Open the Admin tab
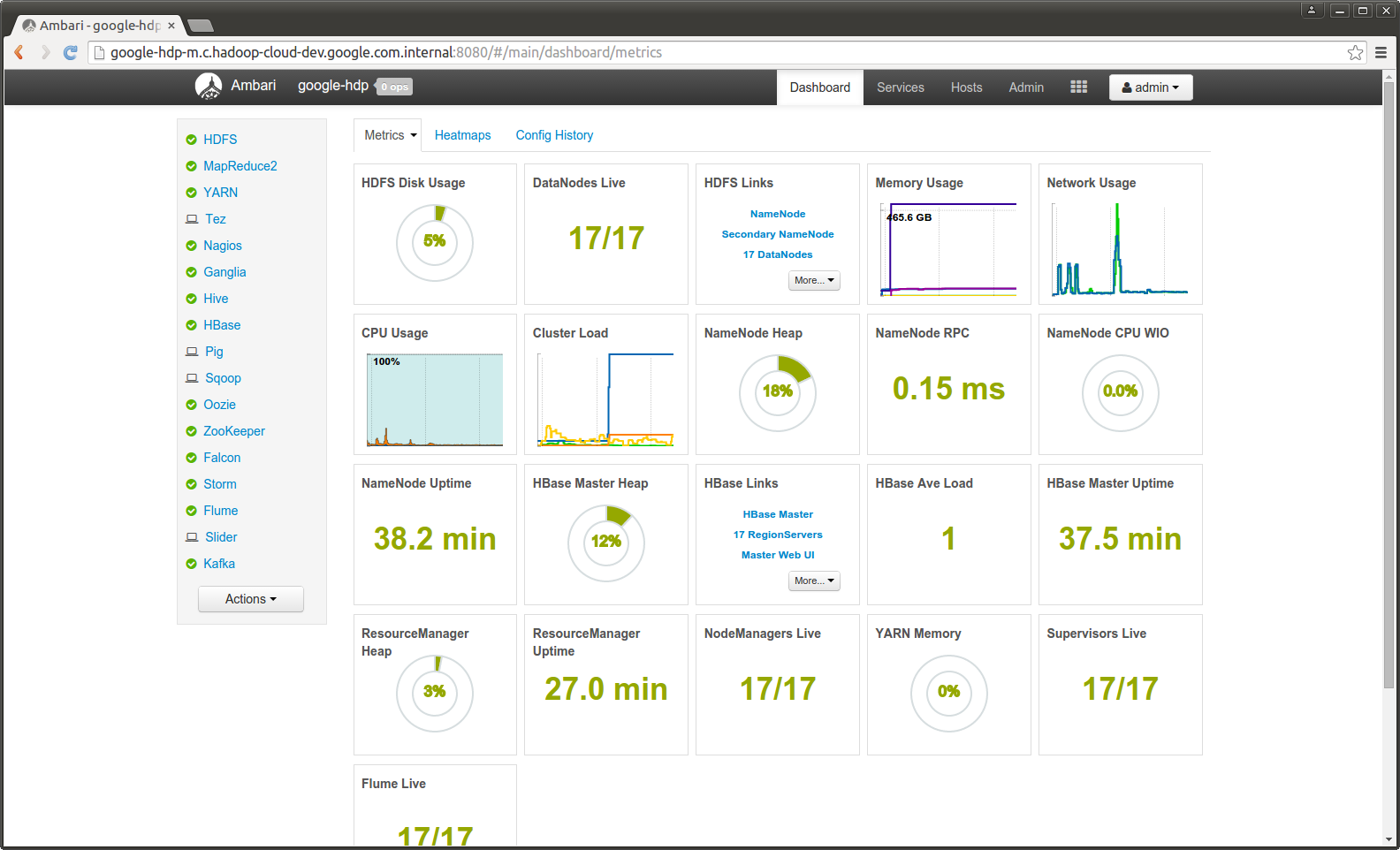Image resolution: width=1400 pixels, height=850 pixels. [x=1026, y=87]
